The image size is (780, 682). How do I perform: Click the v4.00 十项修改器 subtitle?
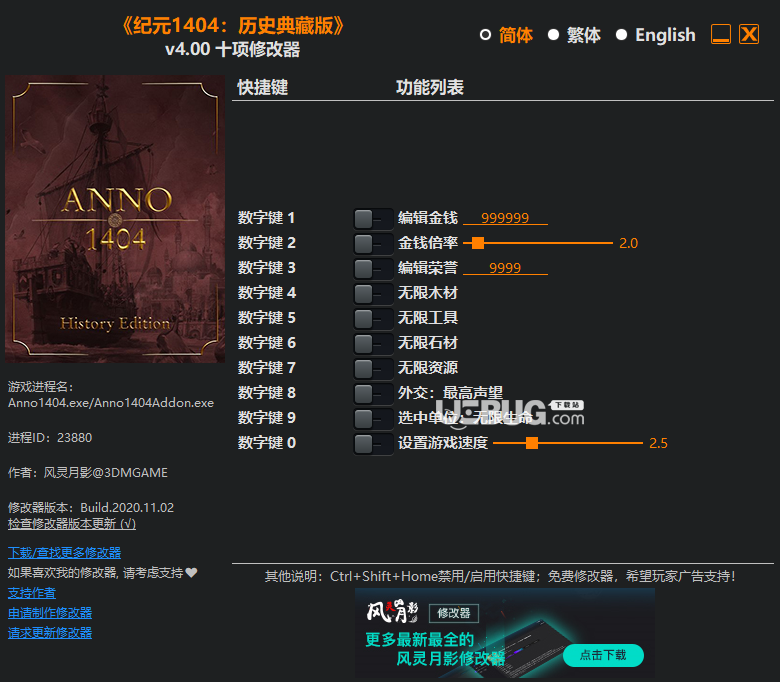point(232,49)
